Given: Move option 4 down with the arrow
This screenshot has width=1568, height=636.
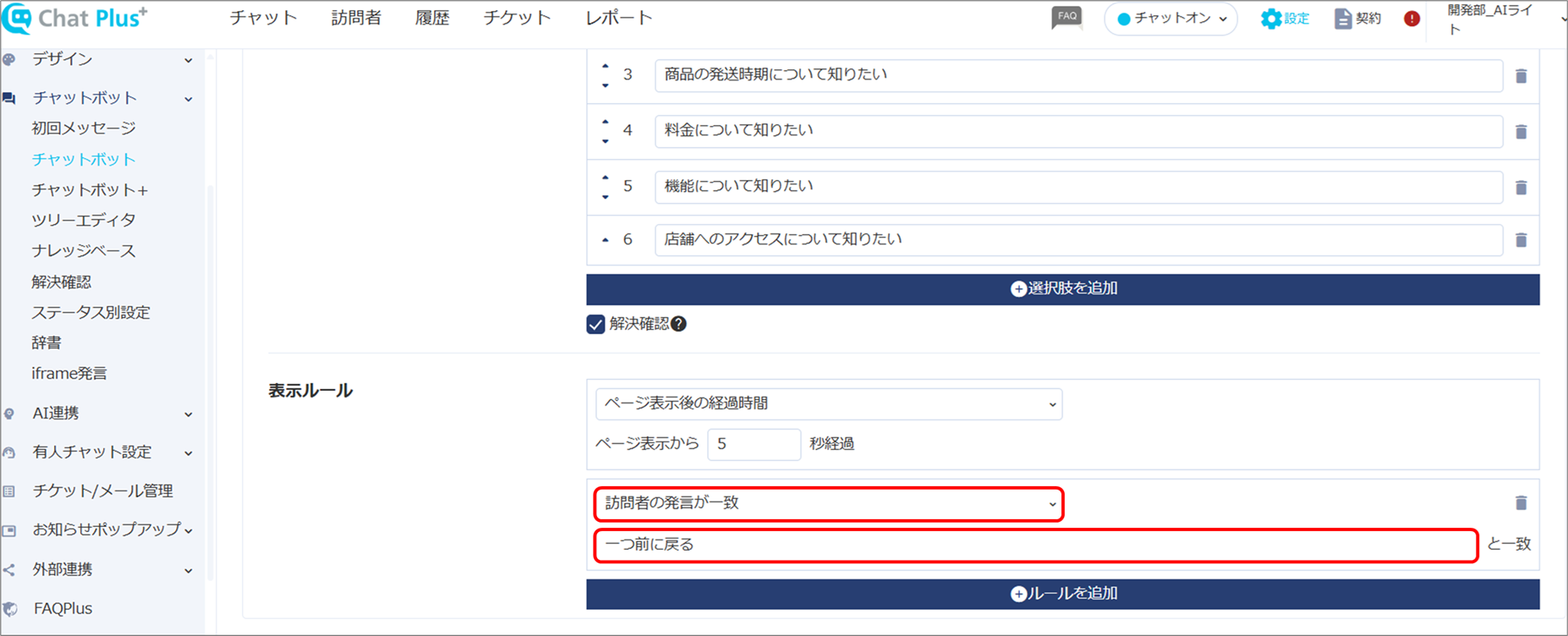Looking at the screenshot, I should (x=605, y=141).
